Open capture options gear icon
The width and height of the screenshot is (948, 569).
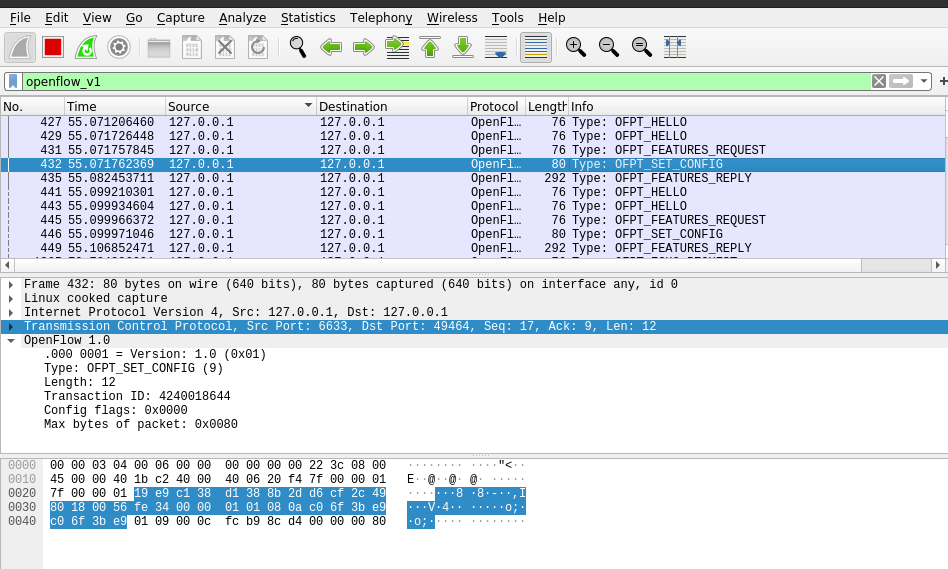coord(118,47)
